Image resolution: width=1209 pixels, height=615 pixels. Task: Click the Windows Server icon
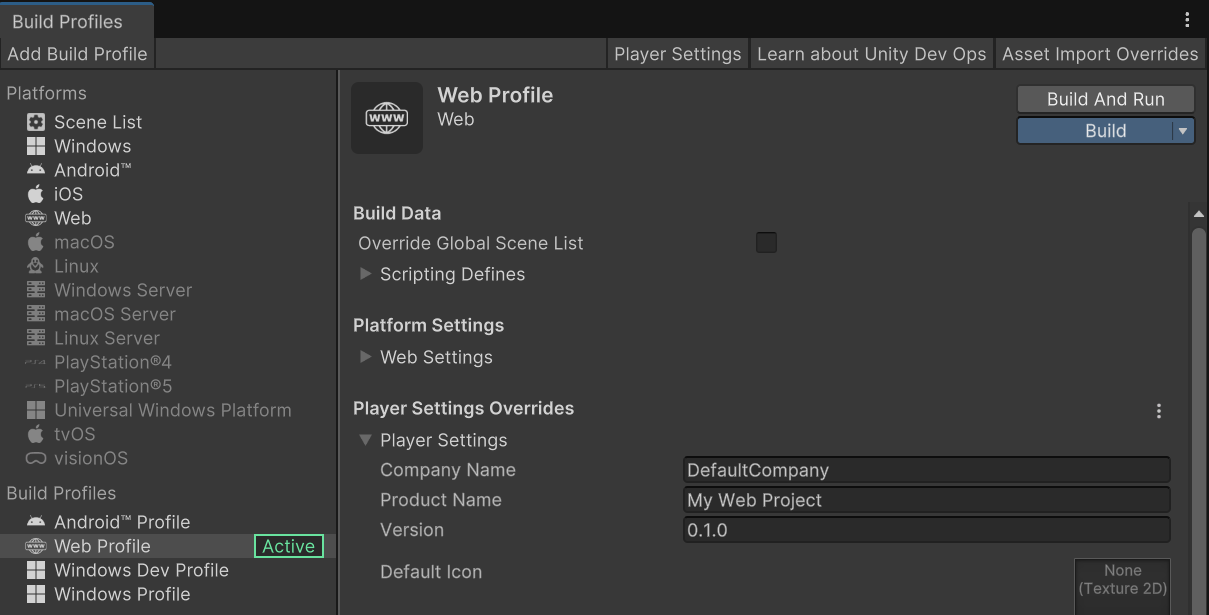(x=36, y=290)
